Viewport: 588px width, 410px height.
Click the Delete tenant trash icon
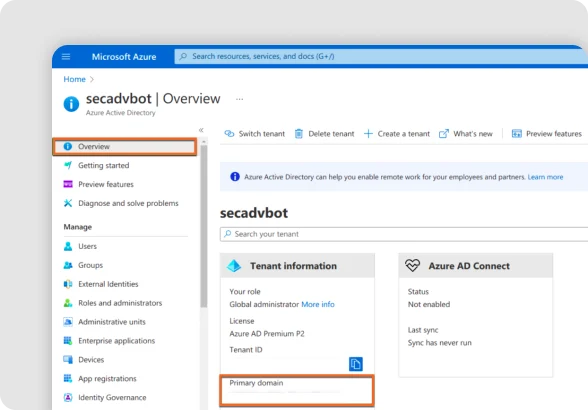[298, 134]
